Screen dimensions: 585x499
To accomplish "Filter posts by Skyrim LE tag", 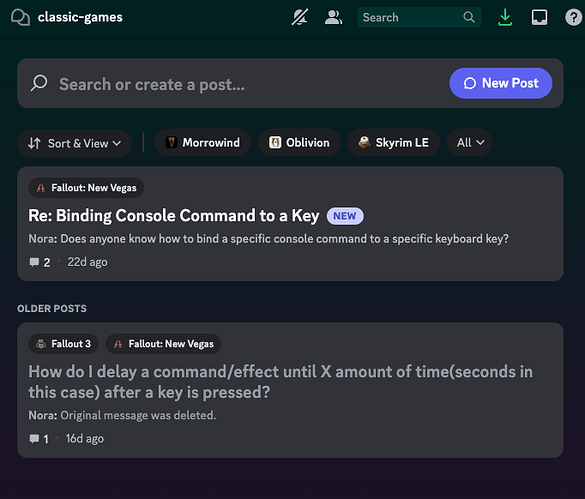I will click(394, 143).
